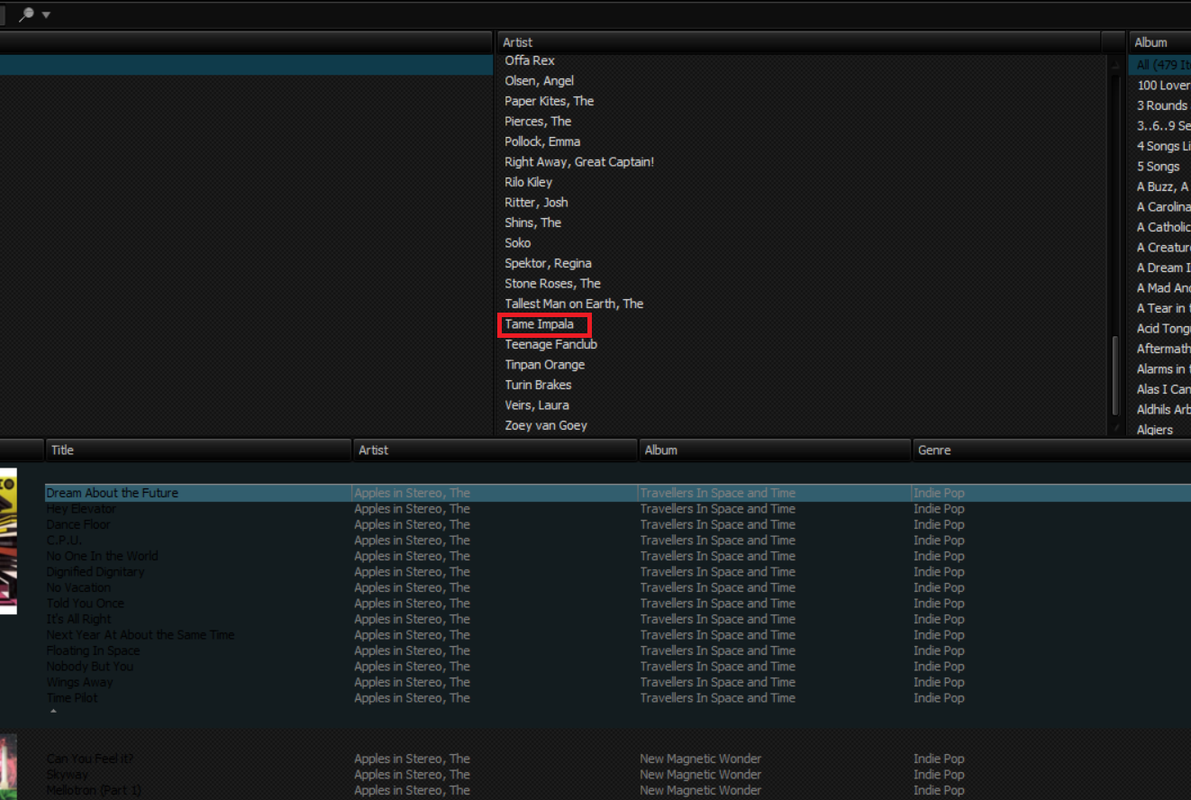
Task: Select artist Zoey van Goey
Action: [x=546, y=425]
